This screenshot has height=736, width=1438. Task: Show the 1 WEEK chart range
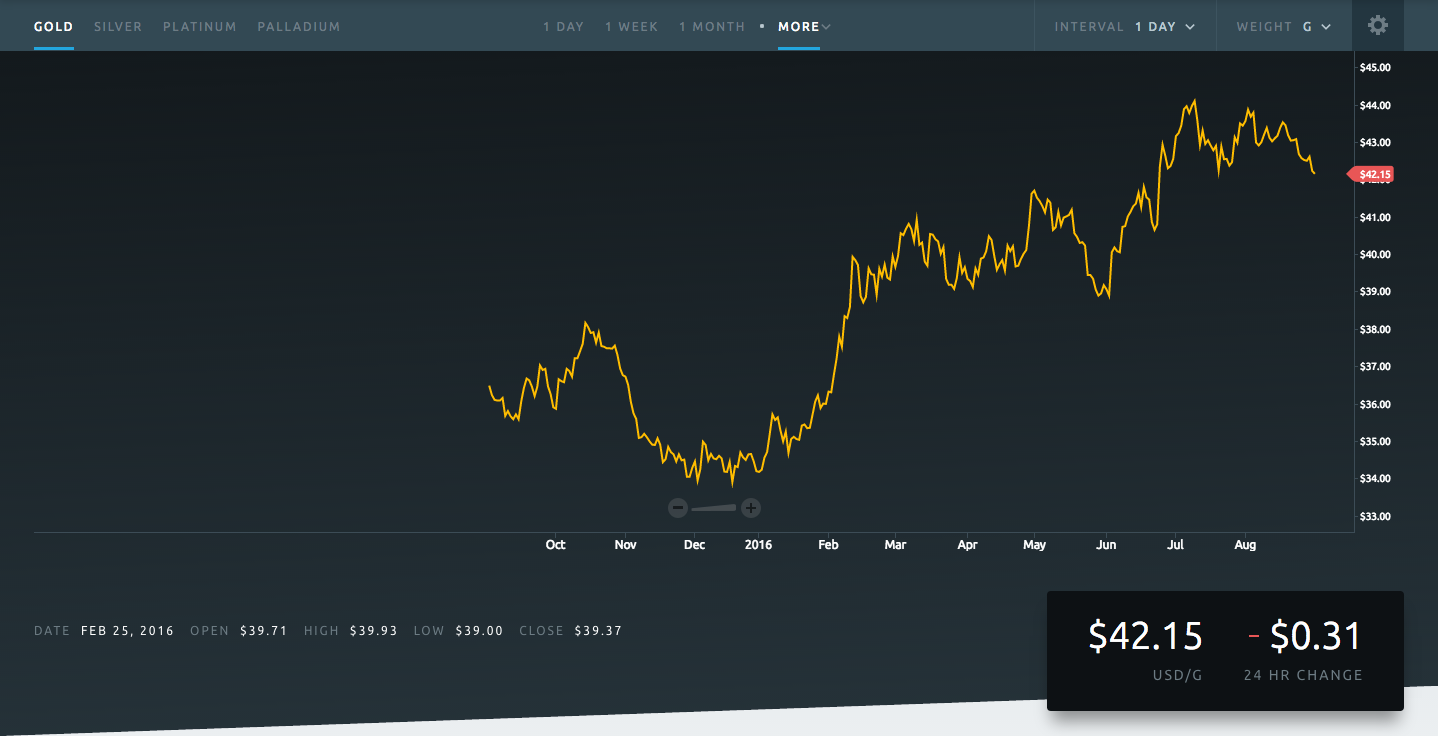pos(631,27)
